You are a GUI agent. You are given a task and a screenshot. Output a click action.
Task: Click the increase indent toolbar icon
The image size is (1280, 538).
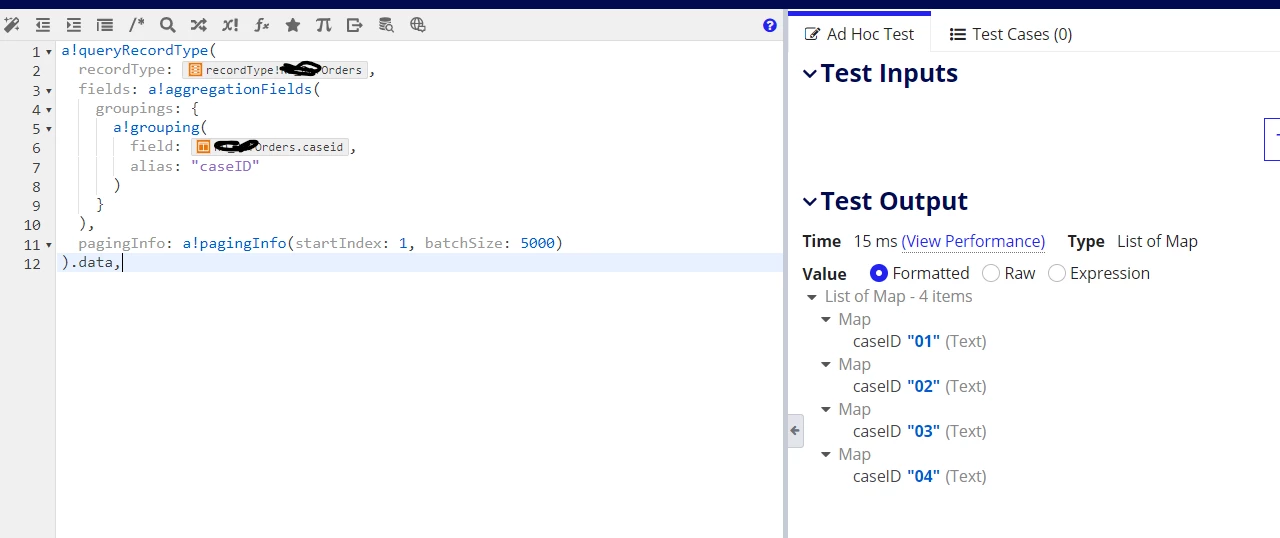pos(74,25)
